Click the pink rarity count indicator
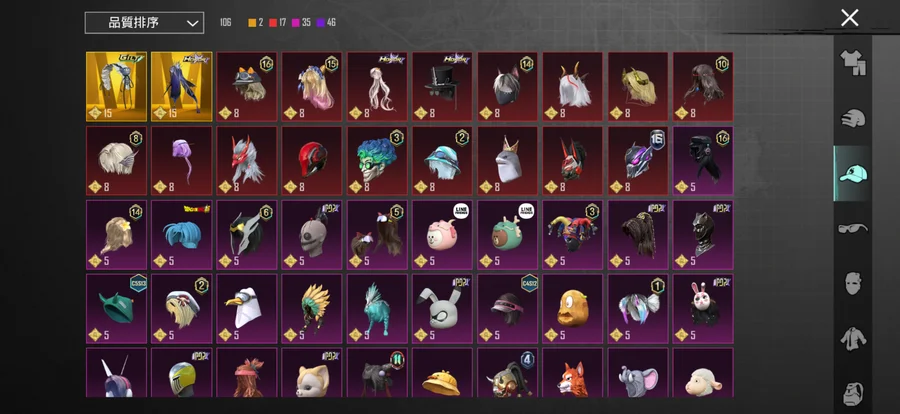The width and height of the screenshot is (900, 414). (x=301, y=23)
